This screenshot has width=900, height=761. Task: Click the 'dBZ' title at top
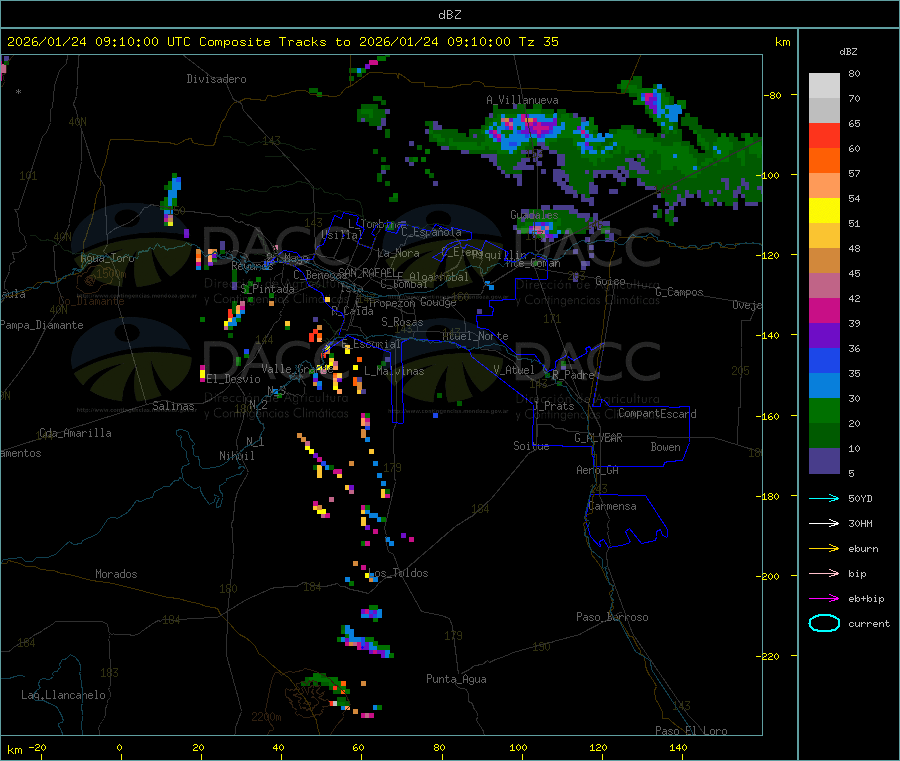tap(449, 14)
